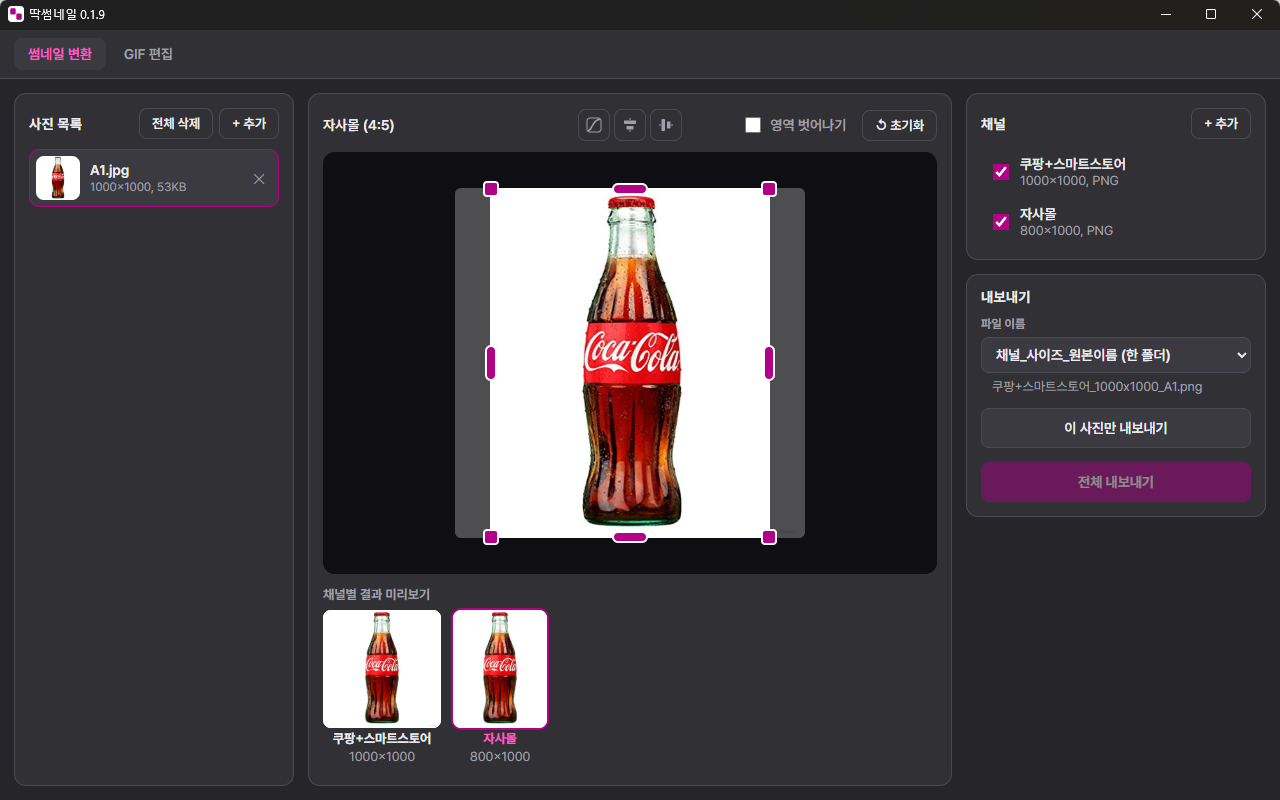Click the 전체 삭제 button
The image size is (1280, 800).
(176, 124)
